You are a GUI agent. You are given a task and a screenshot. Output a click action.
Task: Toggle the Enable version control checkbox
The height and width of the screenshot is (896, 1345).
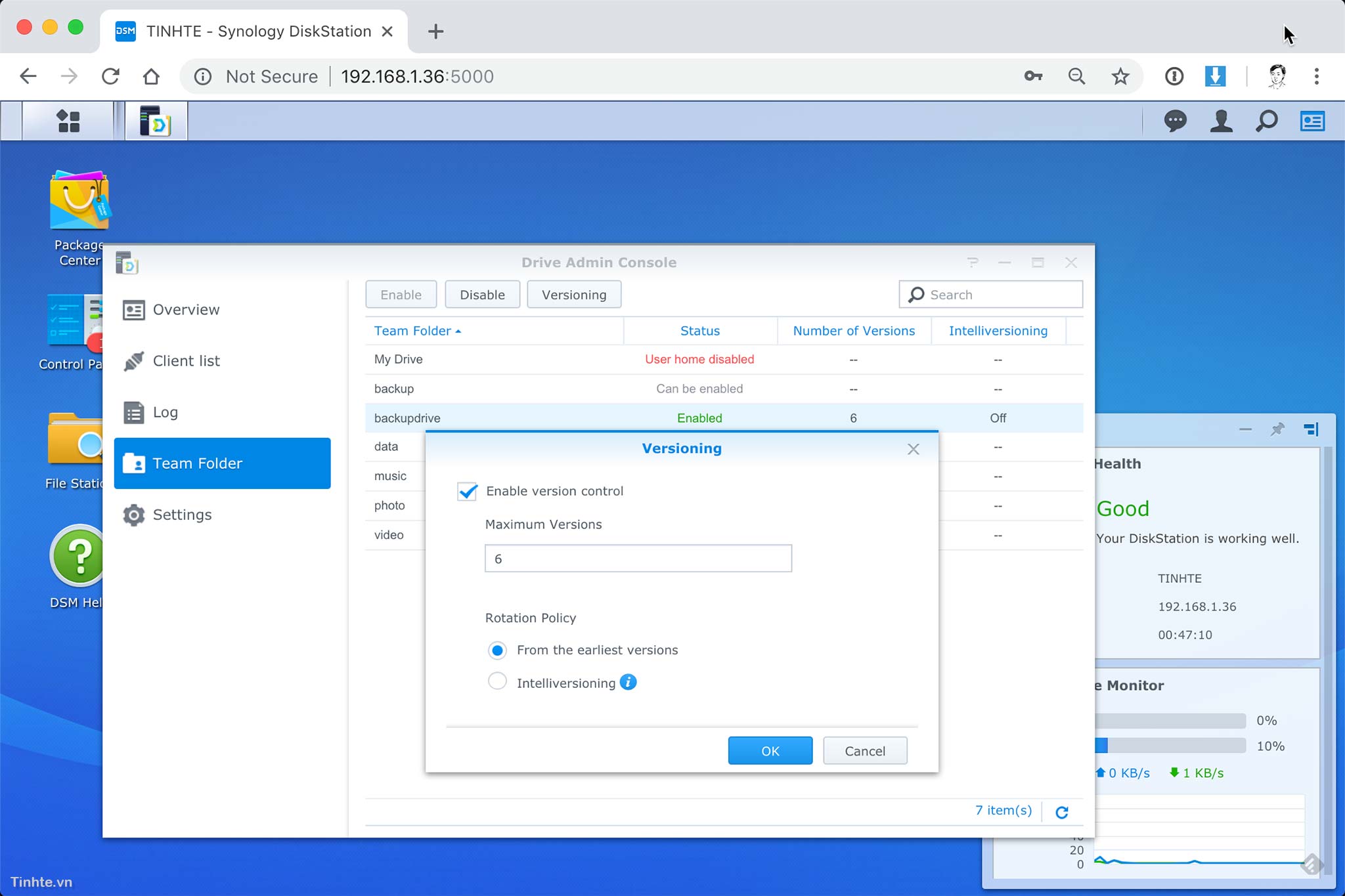(x=467, y=490)
